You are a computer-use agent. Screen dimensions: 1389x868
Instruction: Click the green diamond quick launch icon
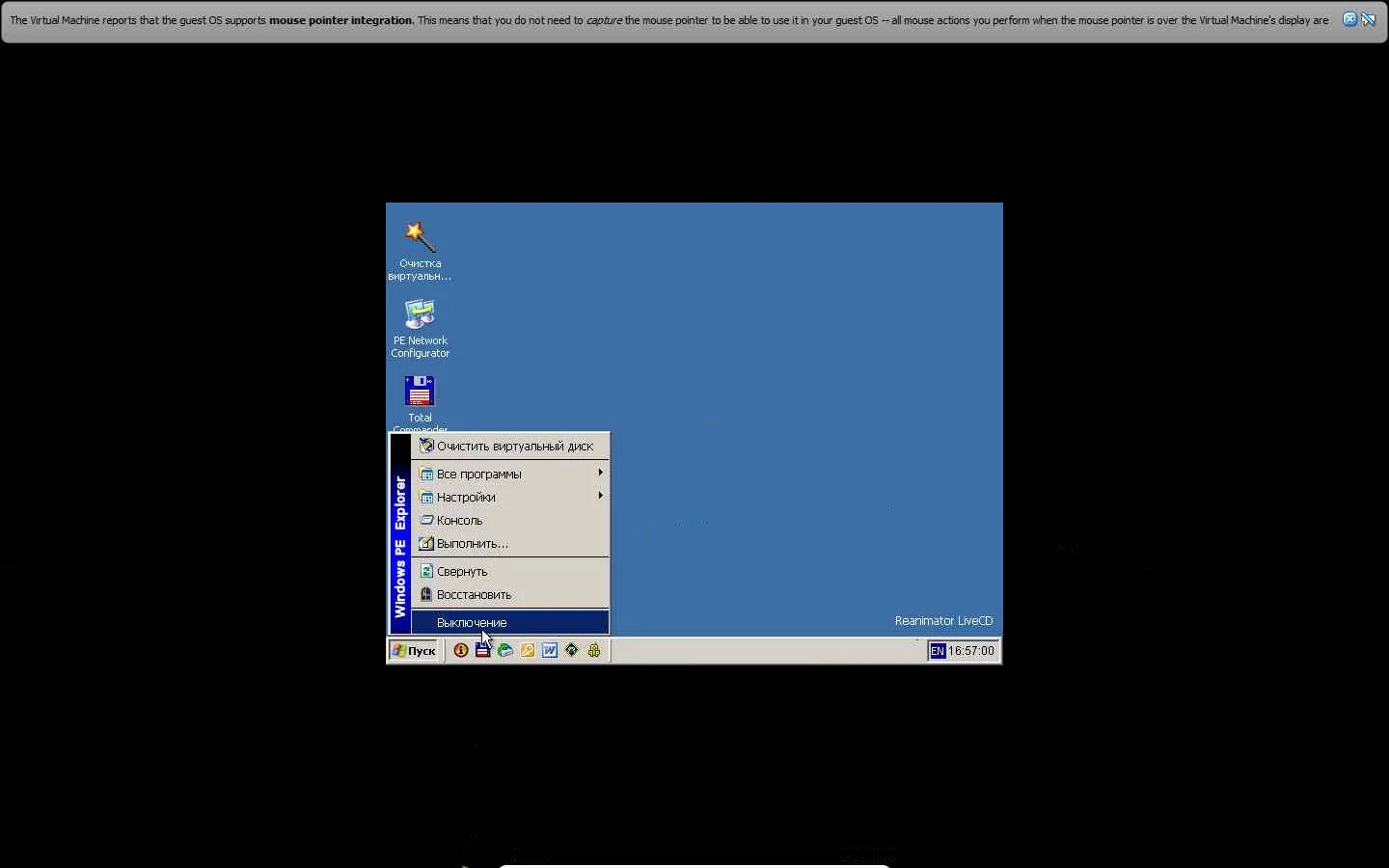(x=572, y=651)
